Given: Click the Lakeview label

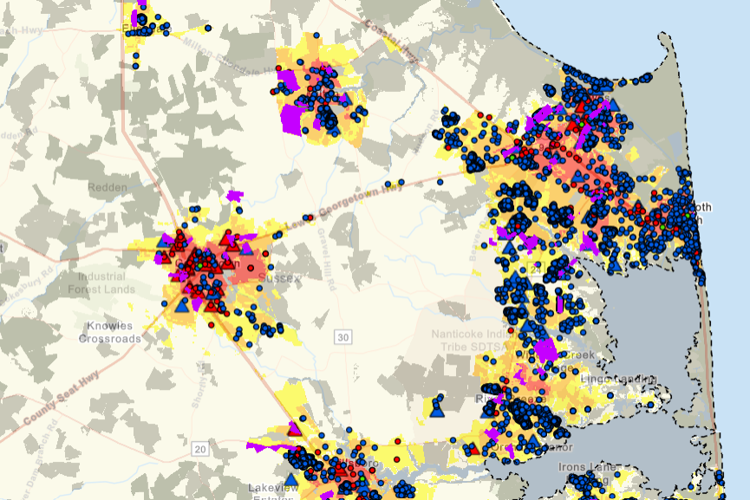Looking at the screenshot, I should 273,488.
